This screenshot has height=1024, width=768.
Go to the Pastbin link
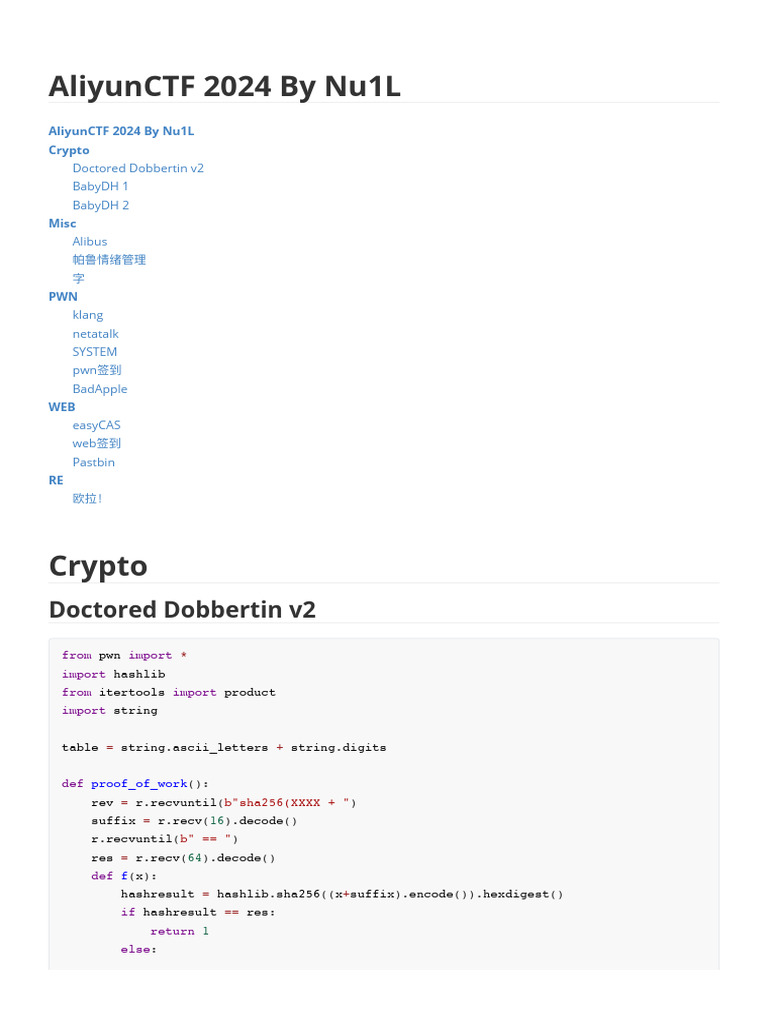point(93,462)
